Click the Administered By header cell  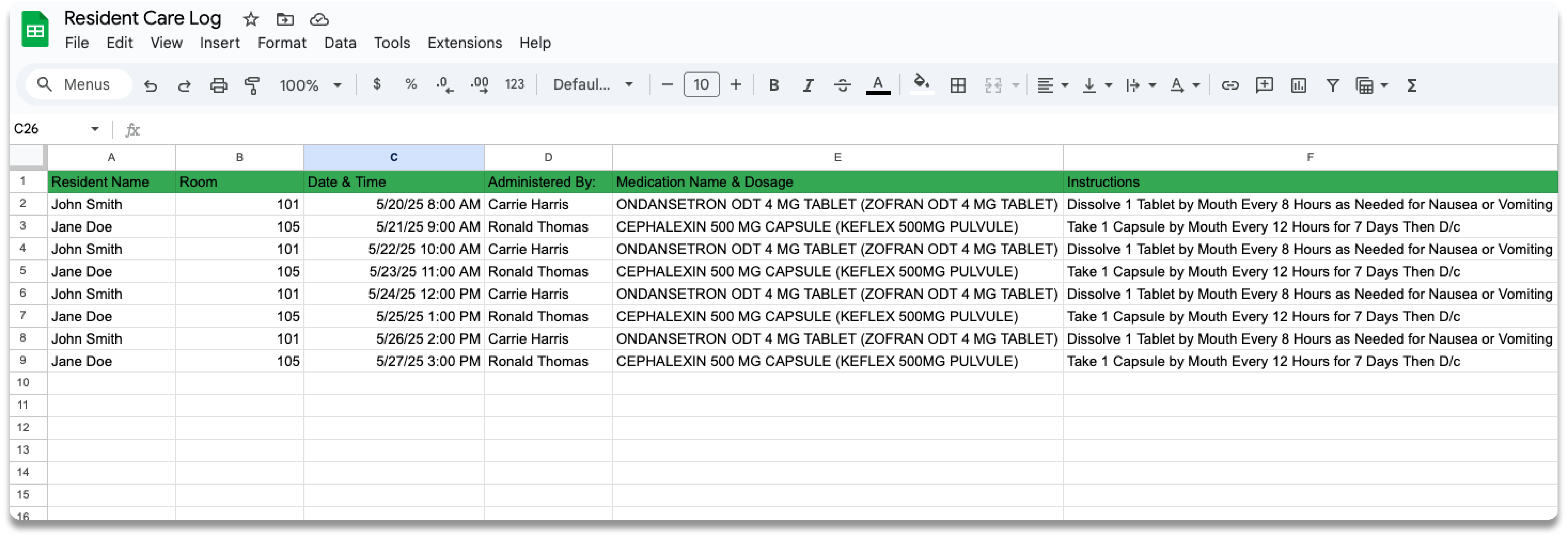coord(548,181)
